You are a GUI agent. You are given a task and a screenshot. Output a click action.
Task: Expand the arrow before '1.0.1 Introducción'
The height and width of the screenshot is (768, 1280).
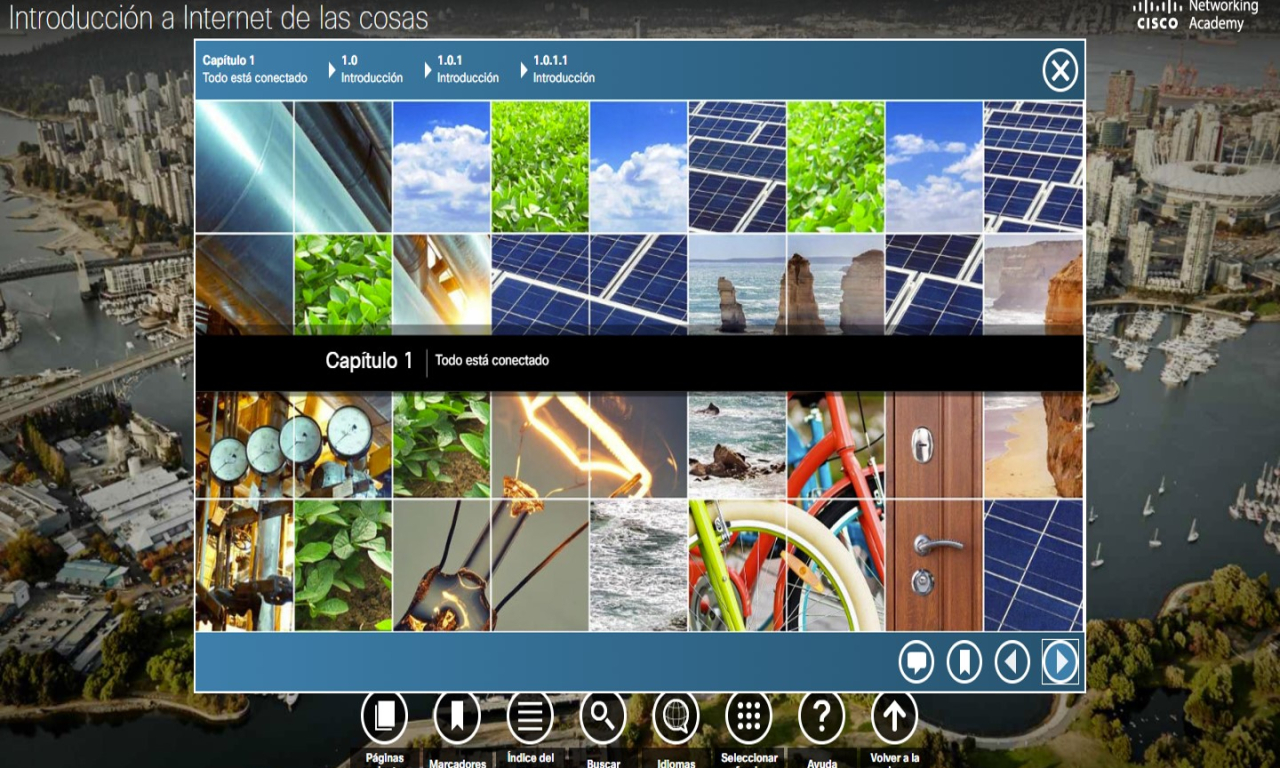(428, 70)
